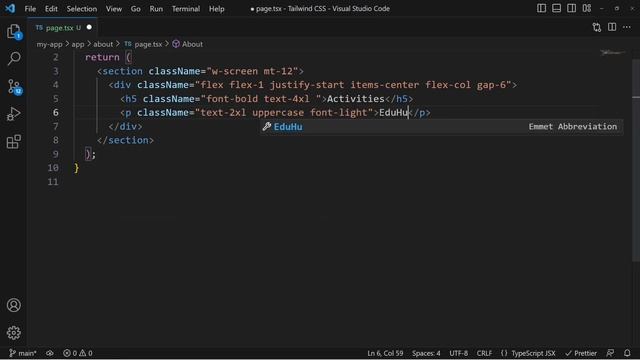Open the Terminal menu
This screenshot has width=640, height=360.
186,9
